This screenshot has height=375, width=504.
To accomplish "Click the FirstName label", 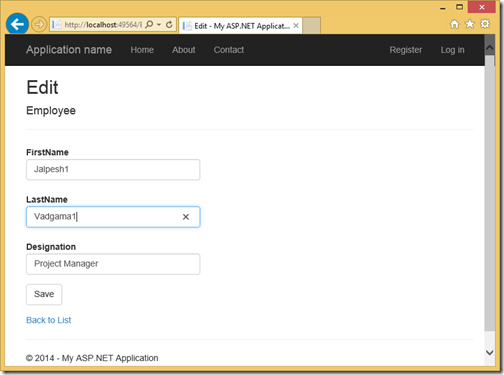I will (47, 152).
